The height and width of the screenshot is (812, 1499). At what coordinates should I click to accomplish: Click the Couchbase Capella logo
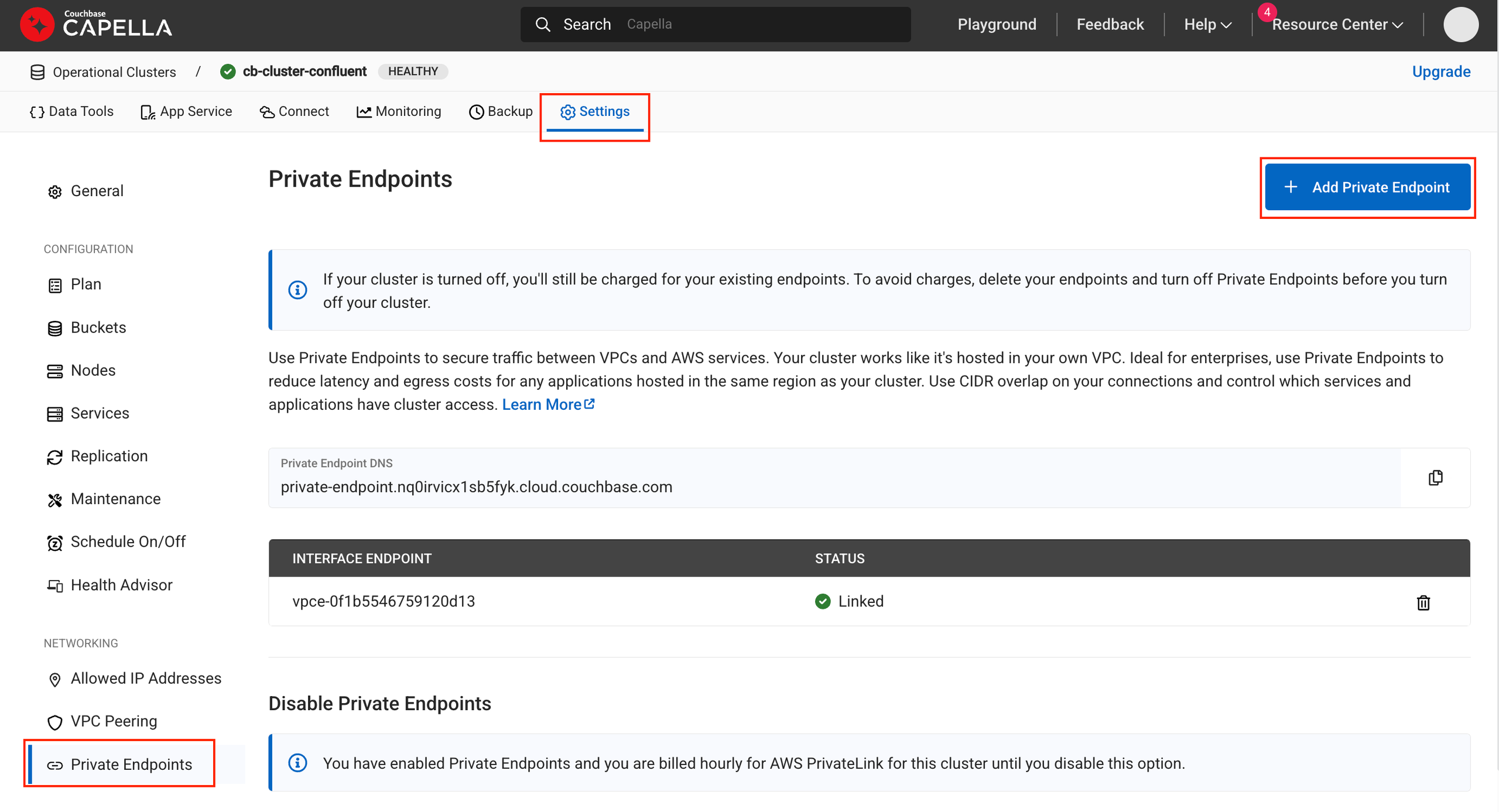(x=96, y=25)
